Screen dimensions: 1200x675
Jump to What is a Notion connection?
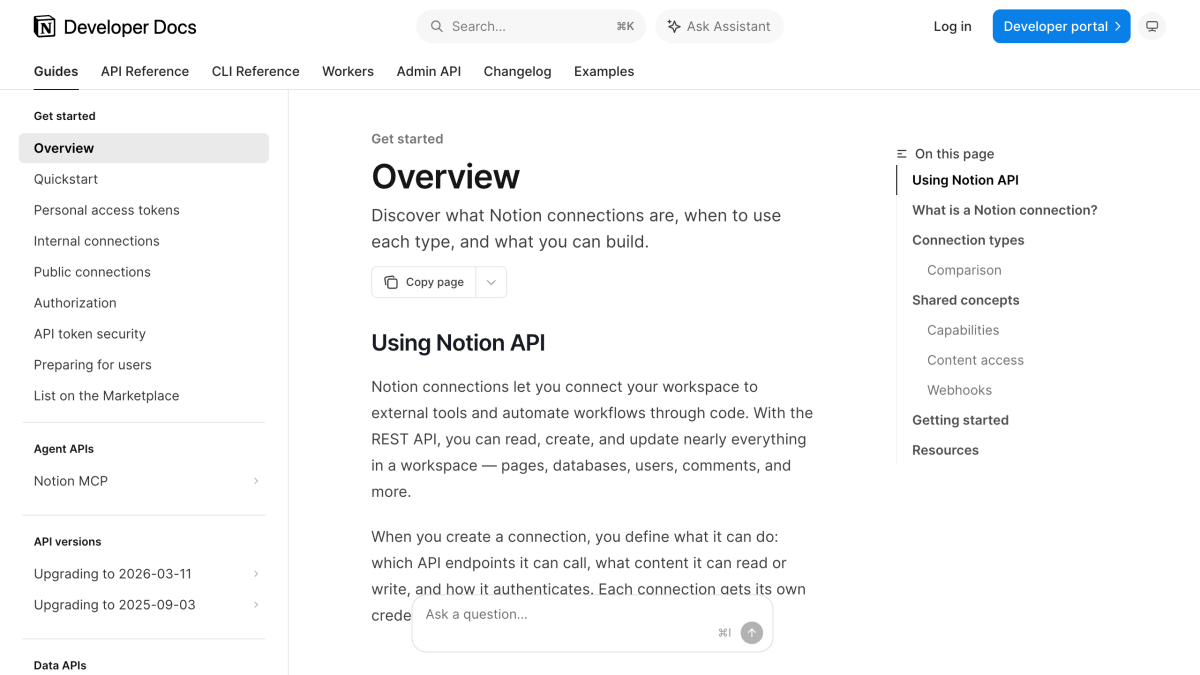click(1005, 210)
